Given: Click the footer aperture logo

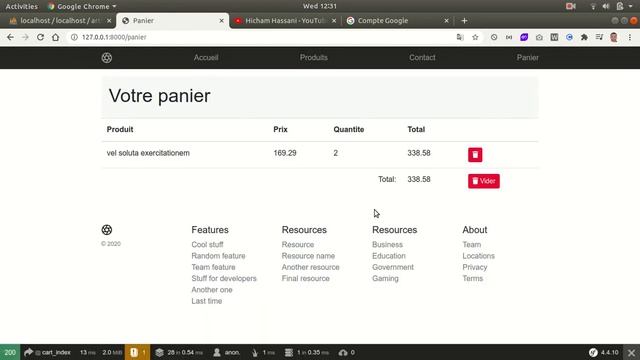Looking at the screenshot, I should coord(107,230).
